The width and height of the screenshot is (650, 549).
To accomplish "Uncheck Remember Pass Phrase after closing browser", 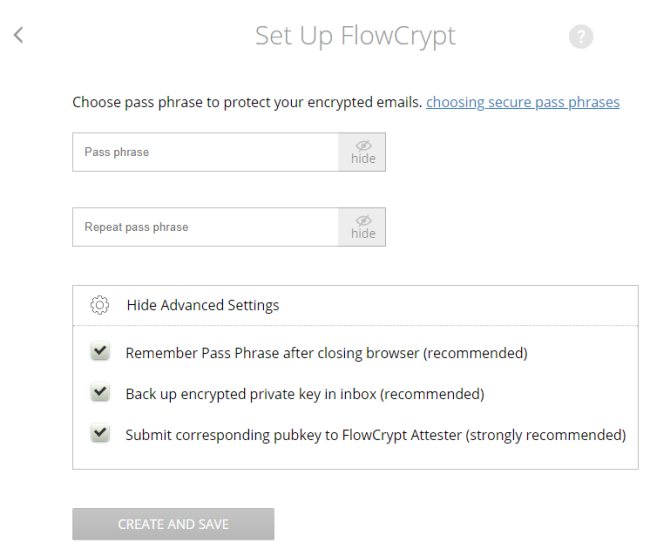I will [x=100, y=352].
